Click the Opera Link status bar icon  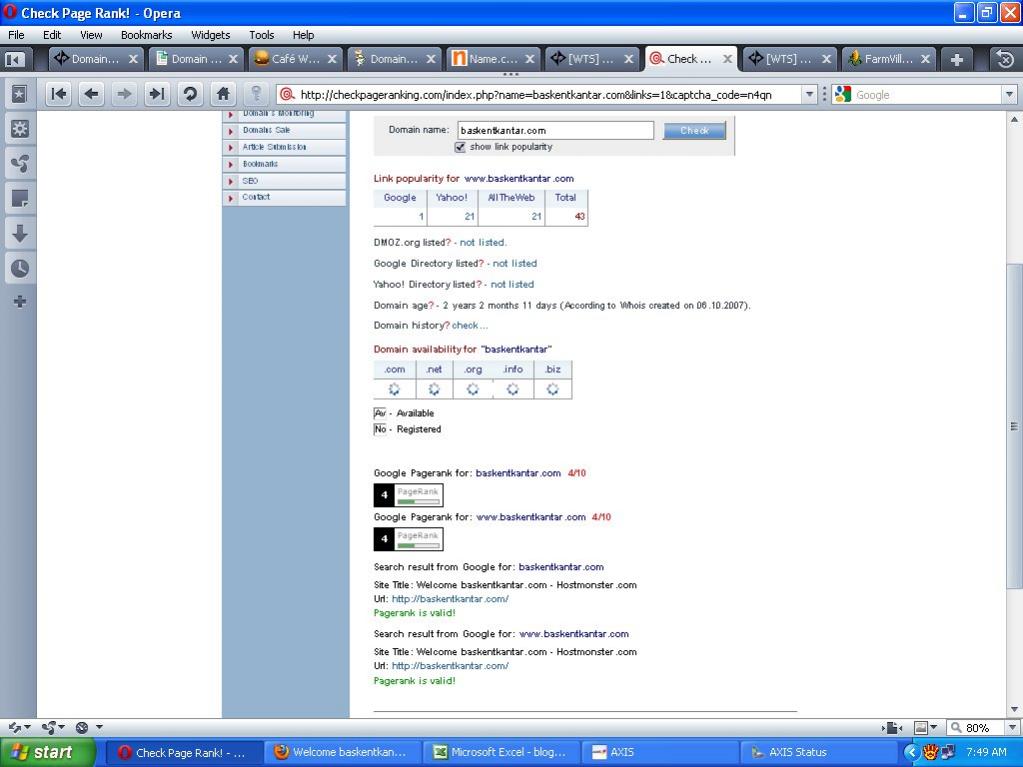pyautogui.click(x=14, y=727)
